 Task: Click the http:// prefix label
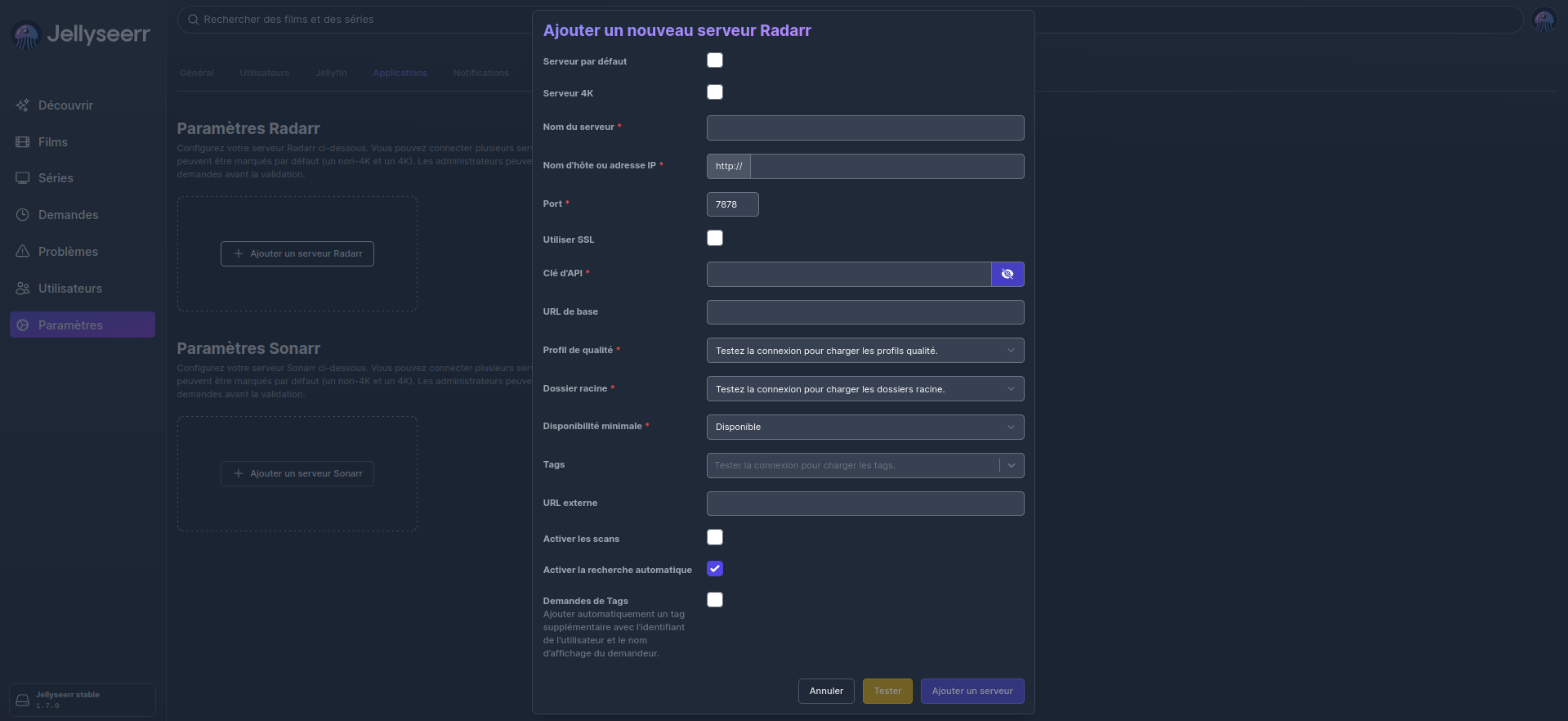coord(729,167)
